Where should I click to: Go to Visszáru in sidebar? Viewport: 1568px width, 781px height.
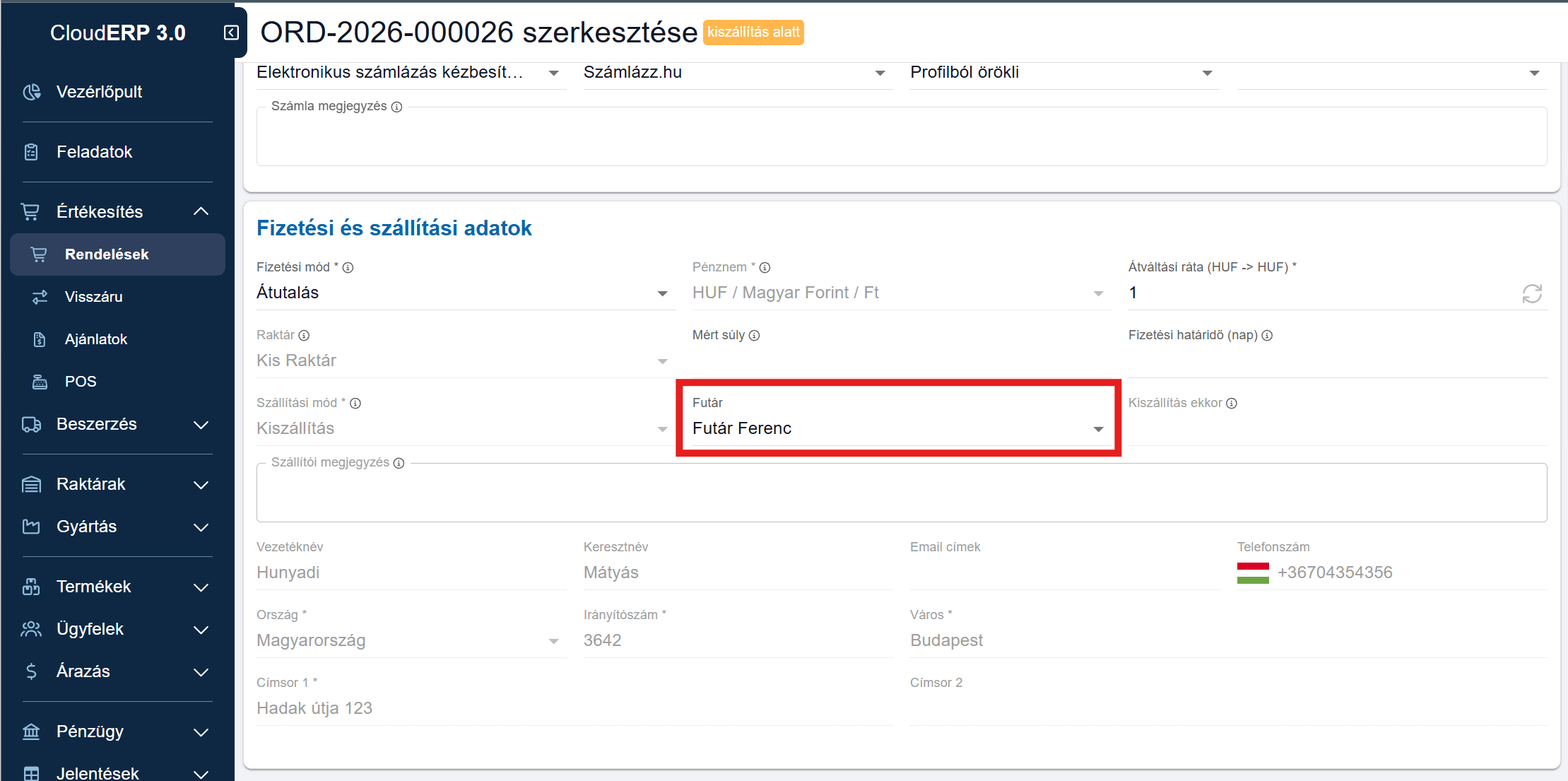[x=93, y=297]
